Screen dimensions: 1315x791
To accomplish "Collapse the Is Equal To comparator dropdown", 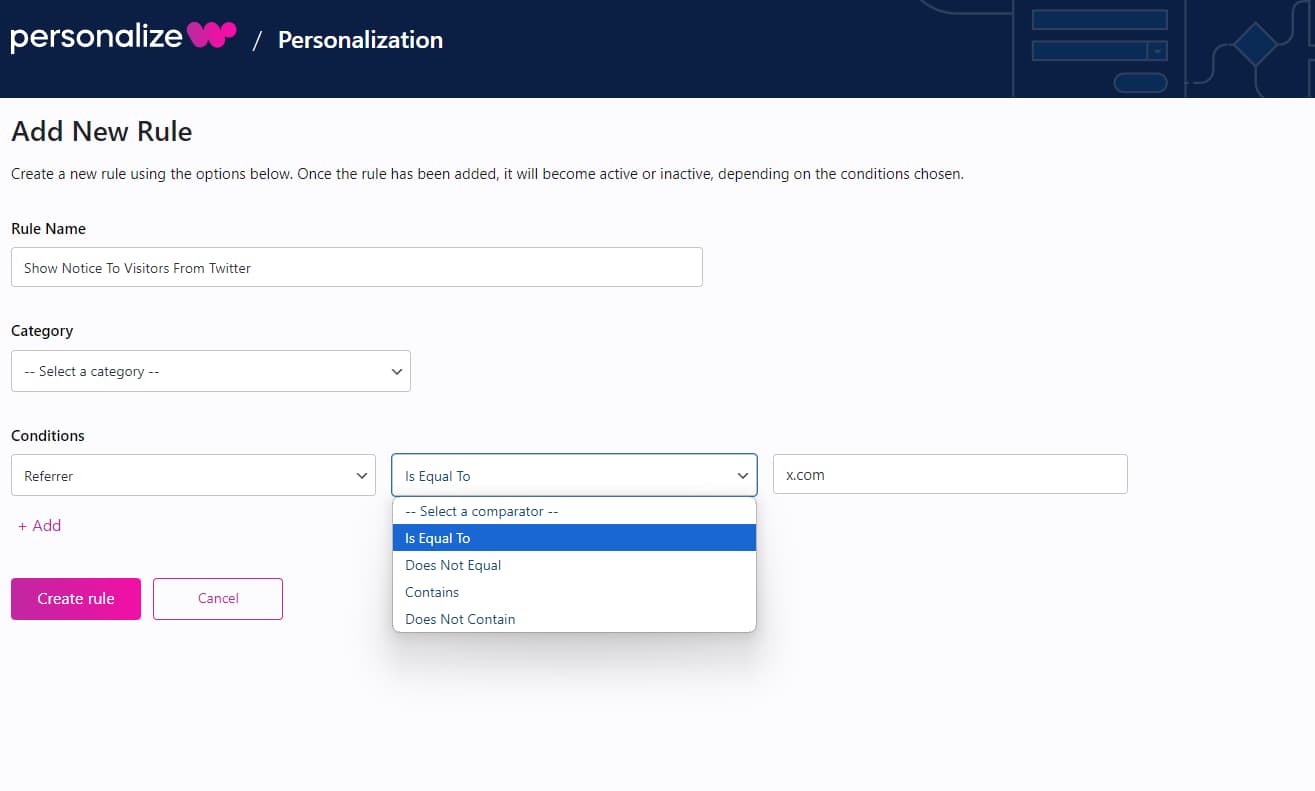I will coord(574,476).
